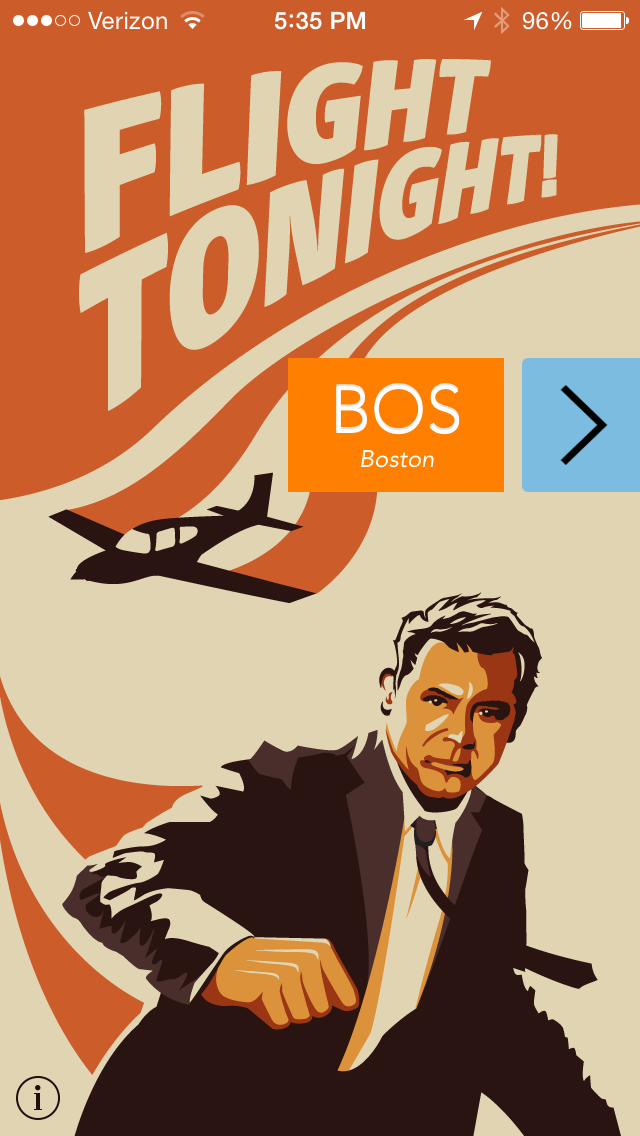Tap the airplane silhouette illustration
Image resolution: width=640 pixels, height=1136 pixels.
[176, 538]
